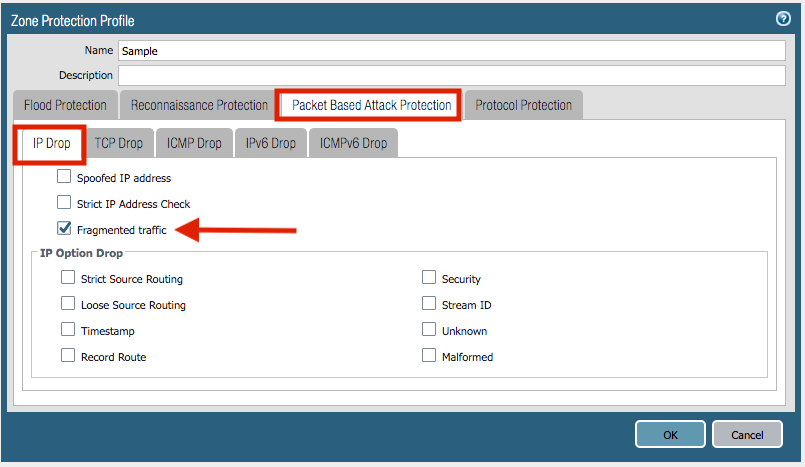Open the ICMP Drop sub-tab
This screenshot has height=467, width=805.
194,143
